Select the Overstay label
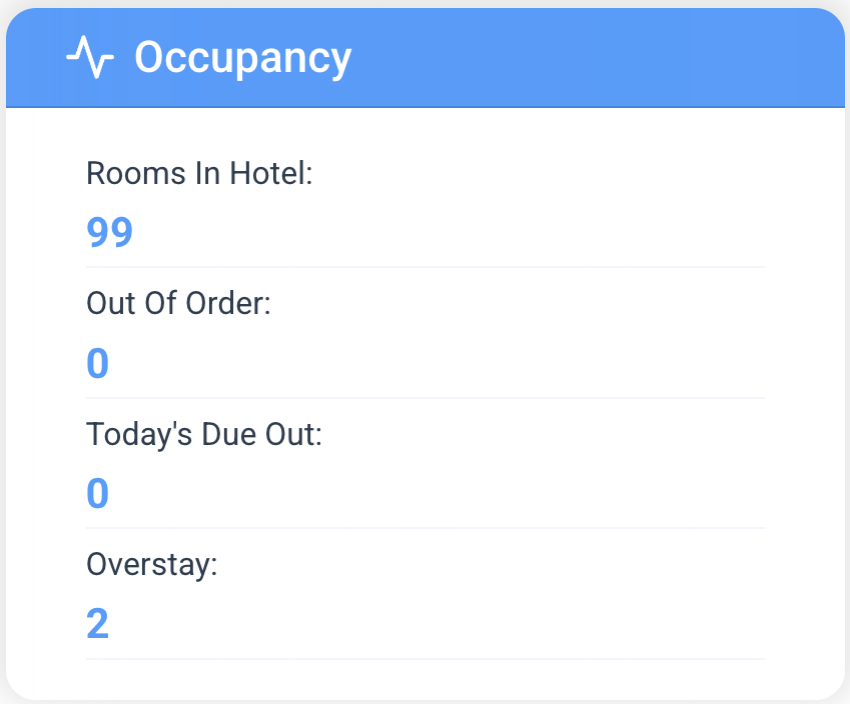The width and height of the screenshot is (850, 704). click(x=152, y=564)
